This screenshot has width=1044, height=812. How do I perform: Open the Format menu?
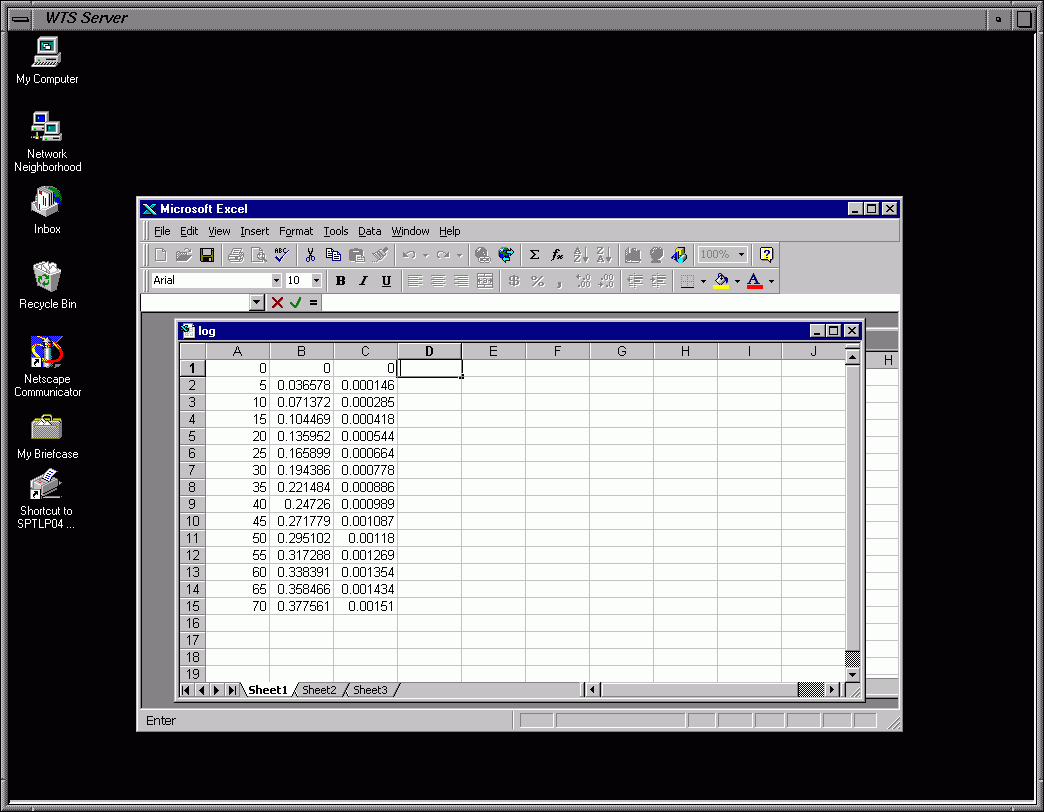click(x=296, y=231)
